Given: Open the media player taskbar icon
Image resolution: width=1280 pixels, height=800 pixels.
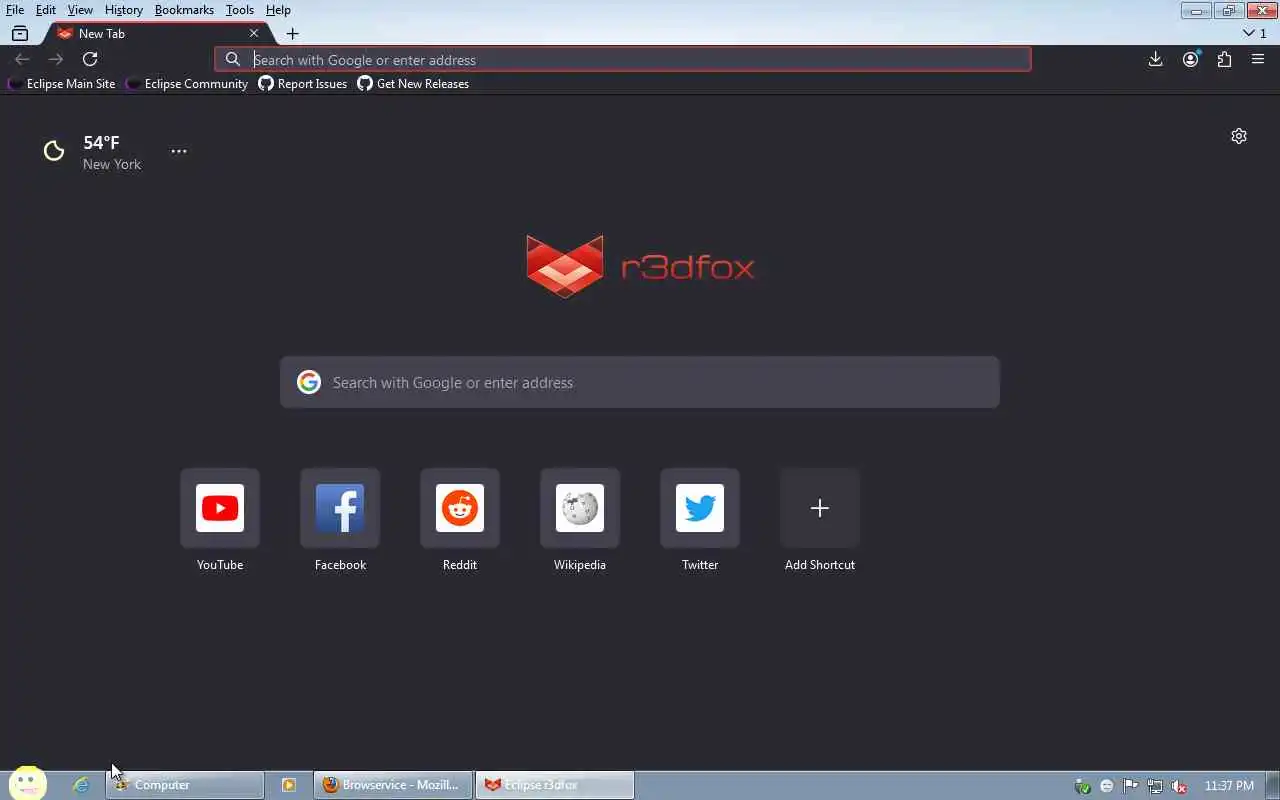Looking at the screenshot, I should [289, 785].
